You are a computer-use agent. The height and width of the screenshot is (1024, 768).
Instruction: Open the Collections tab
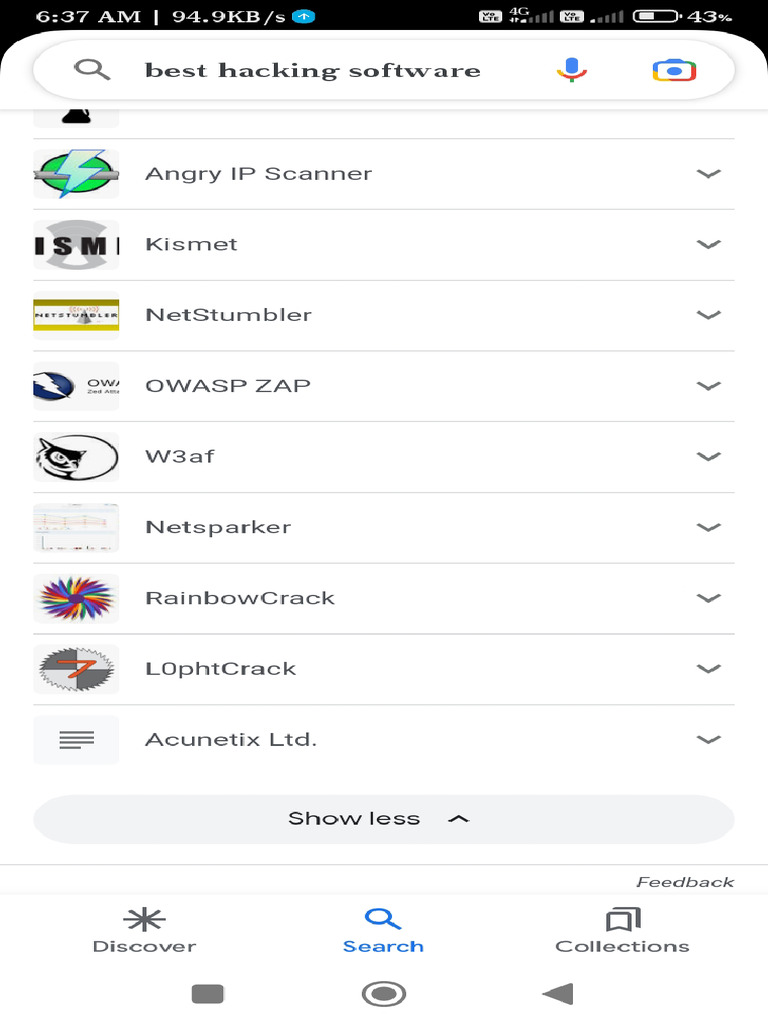622,930
